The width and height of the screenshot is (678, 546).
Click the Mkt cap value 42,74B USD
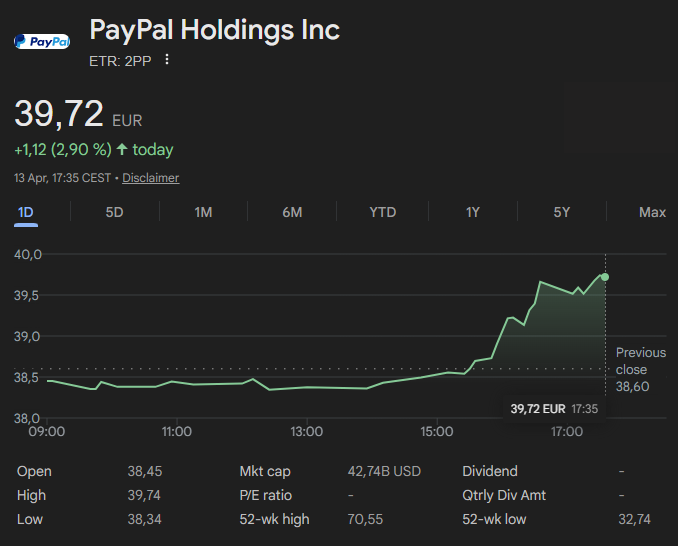coord(384,471)
